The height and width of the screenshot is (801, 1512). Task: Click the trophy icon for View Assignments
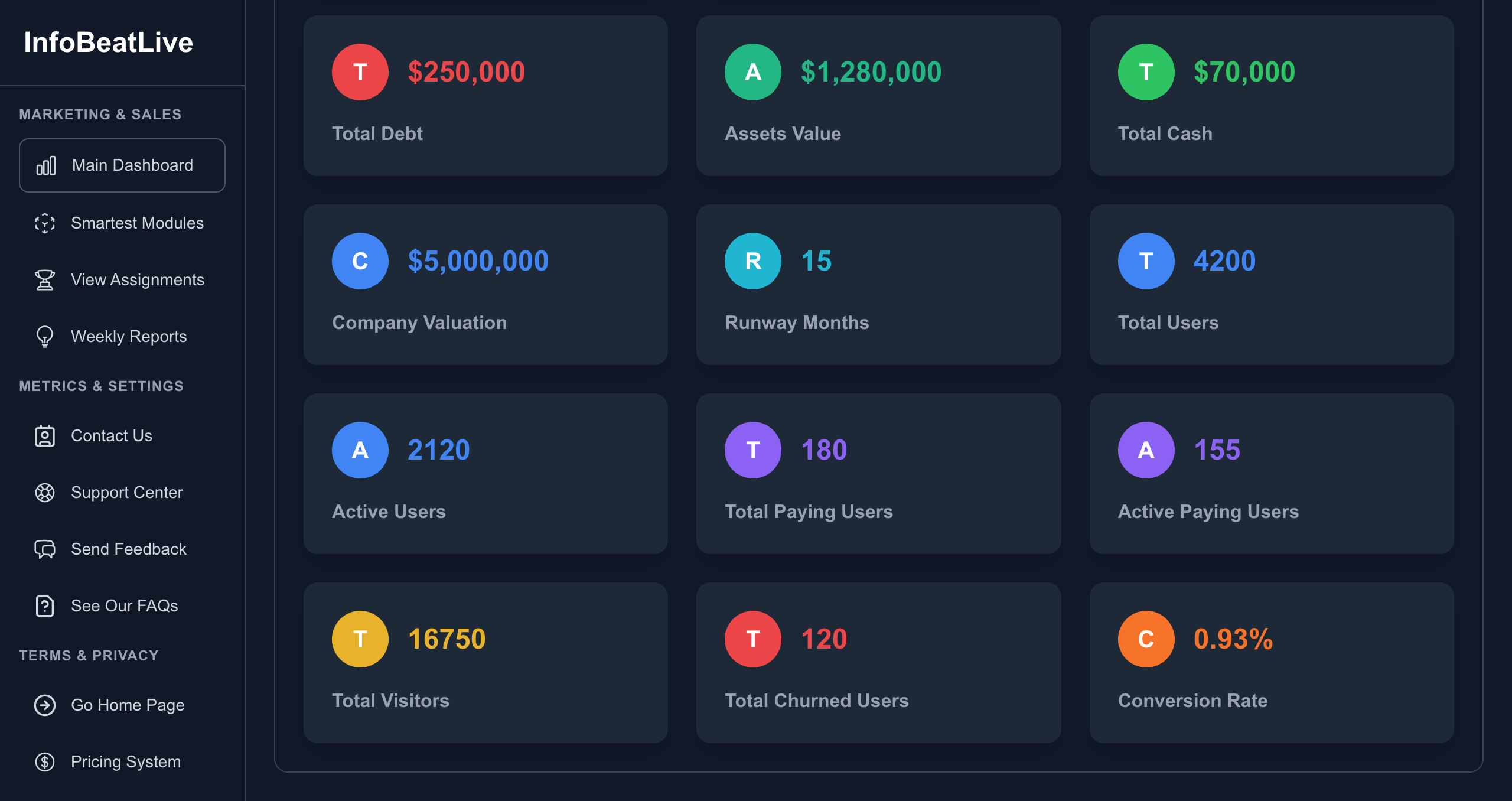click(45, 280)
